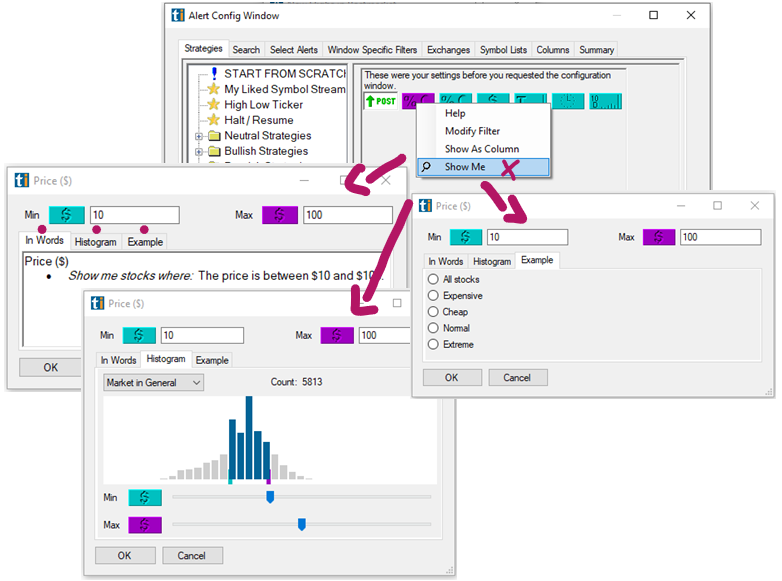
Task: Click the star icon next to Halt / Resume
Action: tap(212, 120)
